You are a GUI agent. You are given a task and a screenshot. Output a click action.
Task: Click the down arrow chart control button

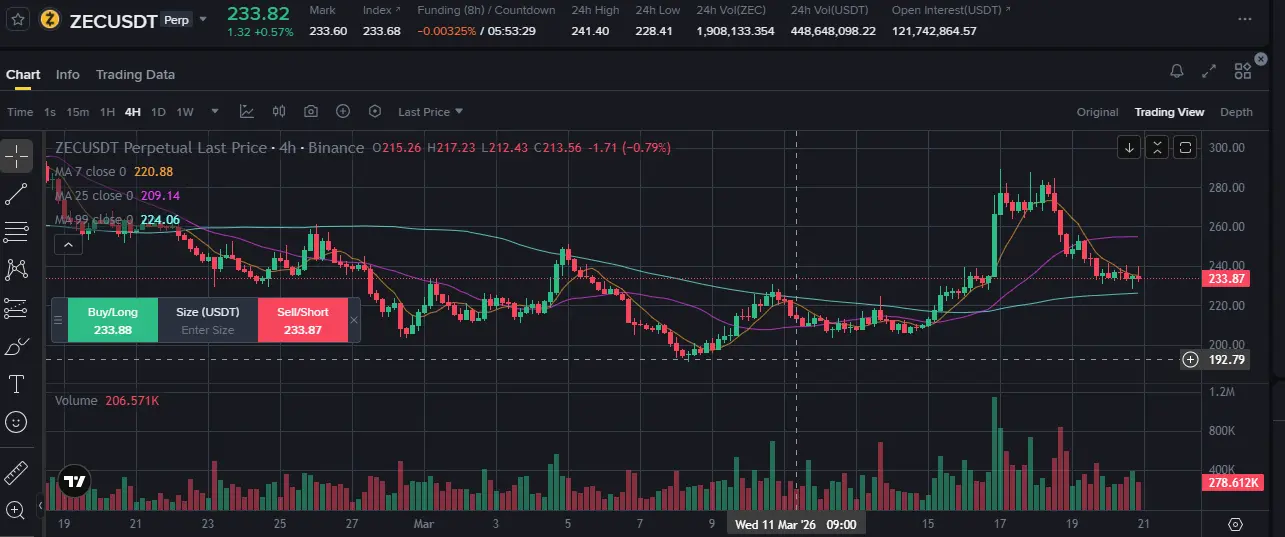(x=1129, y=148)
